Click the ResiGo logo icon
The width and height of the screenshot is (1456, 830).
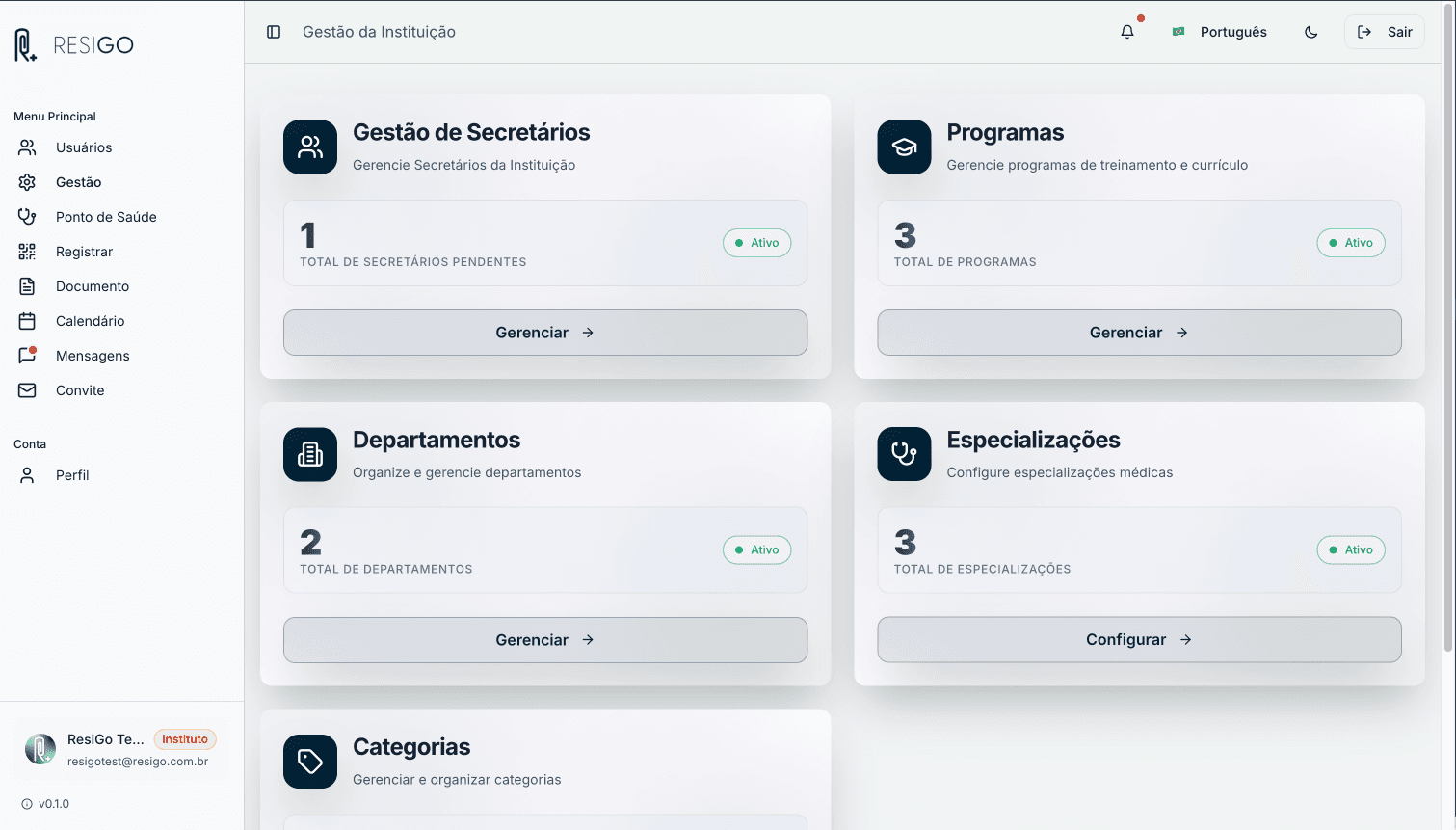click(x=25, y=45)
